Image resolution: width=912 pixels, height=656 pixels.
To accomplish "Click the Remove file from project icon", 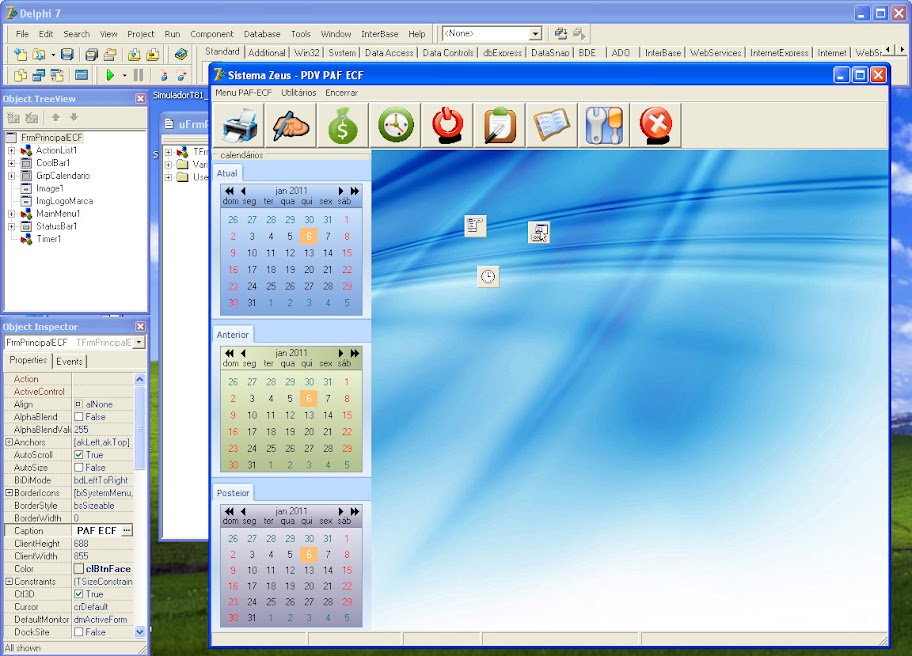I will tap(152, 55).
